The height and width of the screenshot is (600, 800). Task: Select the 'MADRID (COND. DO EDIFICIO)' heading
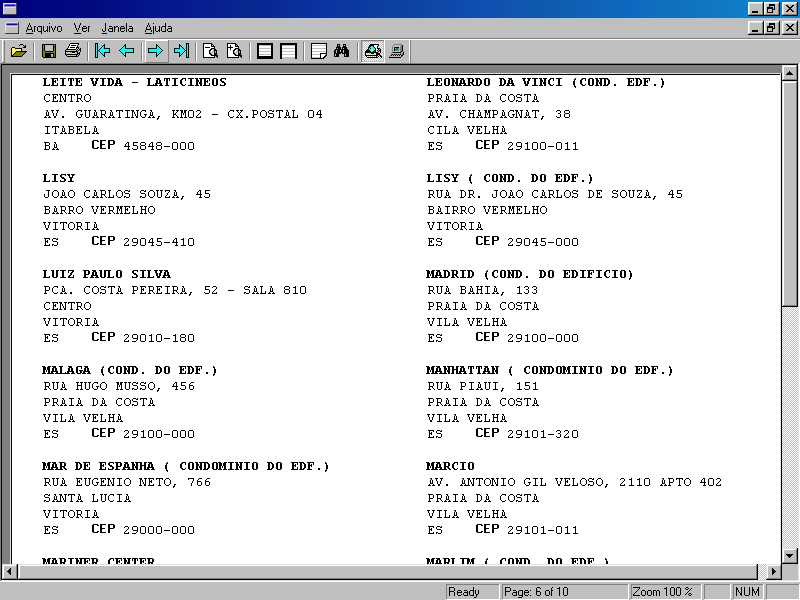530,274
